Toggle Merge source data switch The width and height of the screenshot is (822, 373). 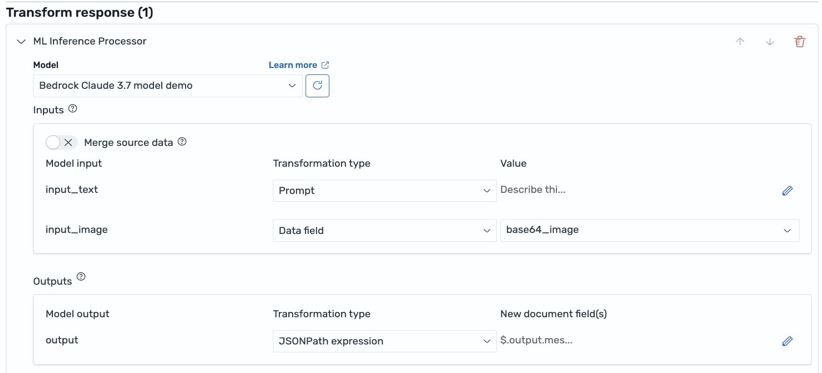[61, 142]
